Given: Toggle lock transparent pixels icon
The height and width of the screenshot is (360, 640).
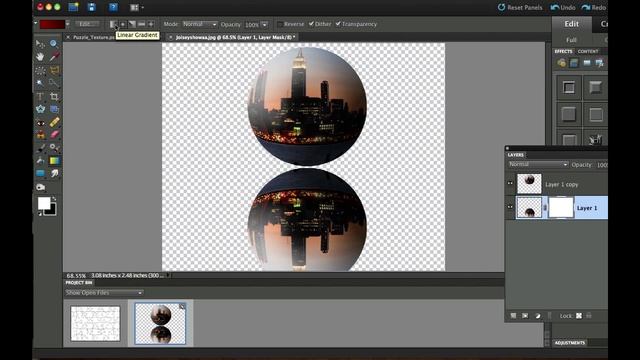Looking at the screenshot, I should [x=579, y=316].
